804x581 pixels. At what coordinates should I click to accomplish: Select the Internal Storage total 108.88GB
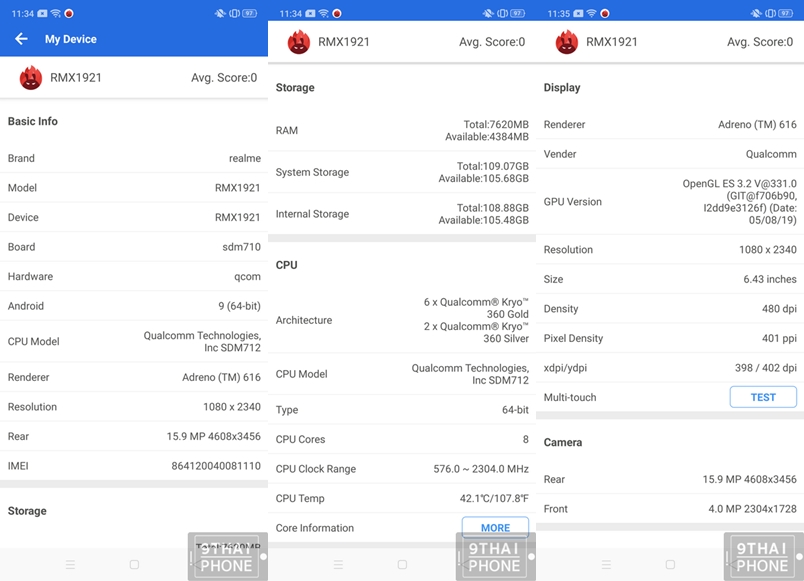(x=493, y=208)
